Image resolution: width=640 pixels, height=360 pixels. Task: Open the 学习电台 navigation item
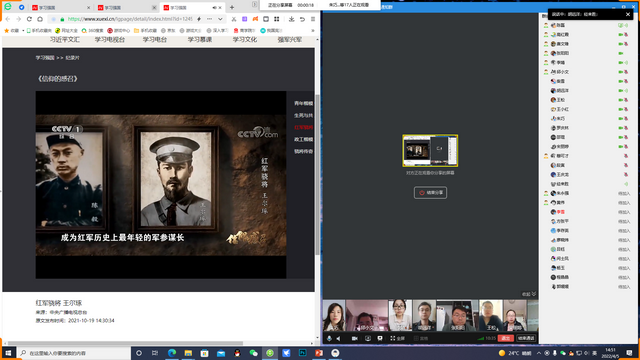tap(155, 40)
